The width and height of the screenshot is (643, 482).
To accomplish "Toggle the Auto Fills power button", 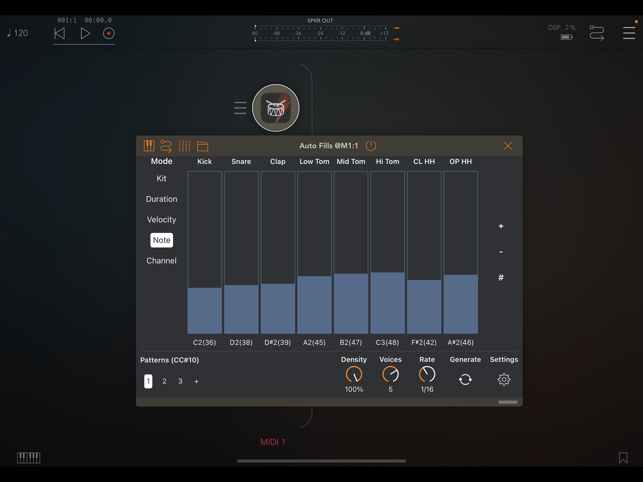I will pyautogui.click(x=371, y=146).
